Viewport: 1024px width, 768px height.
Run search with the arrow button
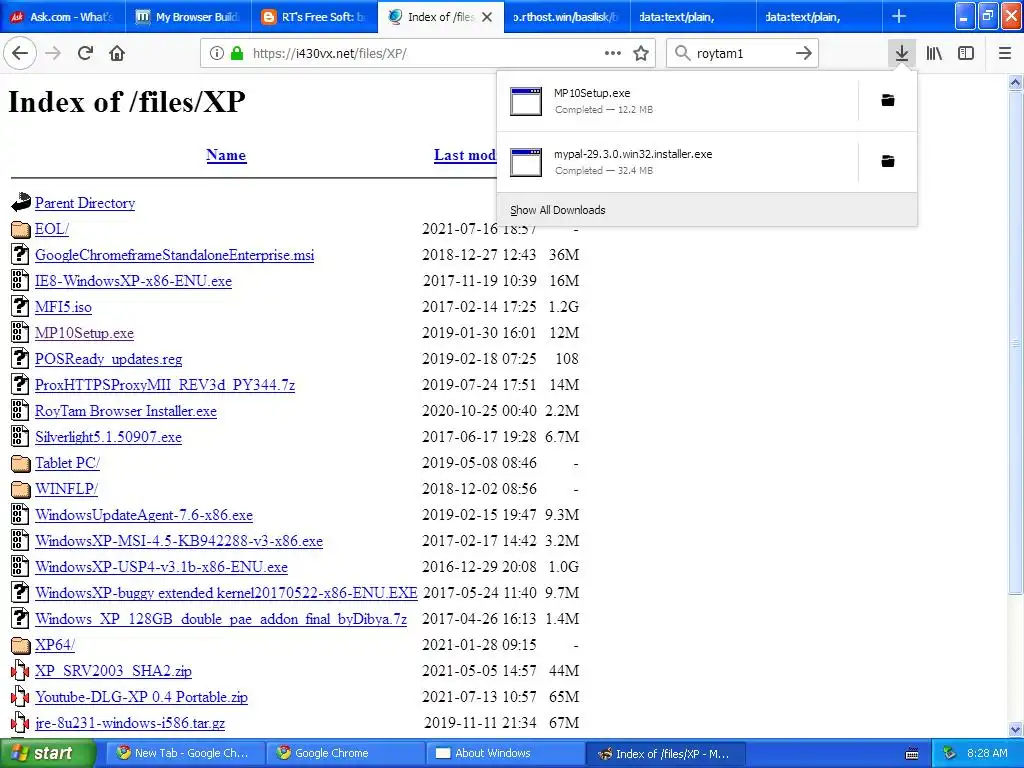point(804,53)
